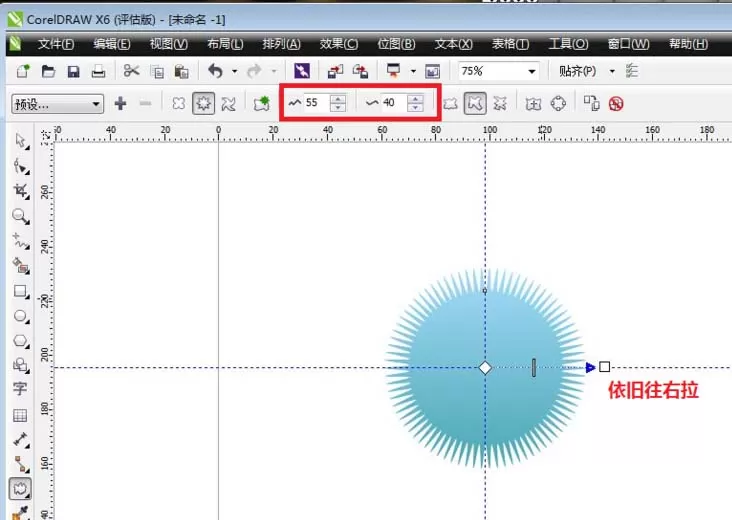
Task: Click the add preset plus button
Action: [120, 103]
